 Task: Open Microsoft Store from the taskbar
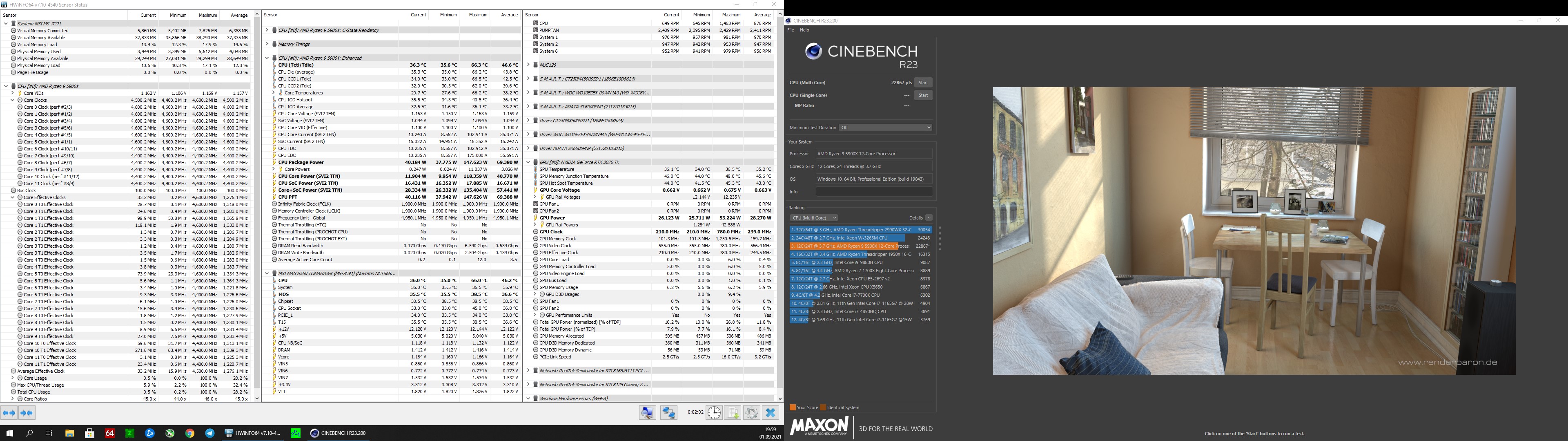coord(89,433)
